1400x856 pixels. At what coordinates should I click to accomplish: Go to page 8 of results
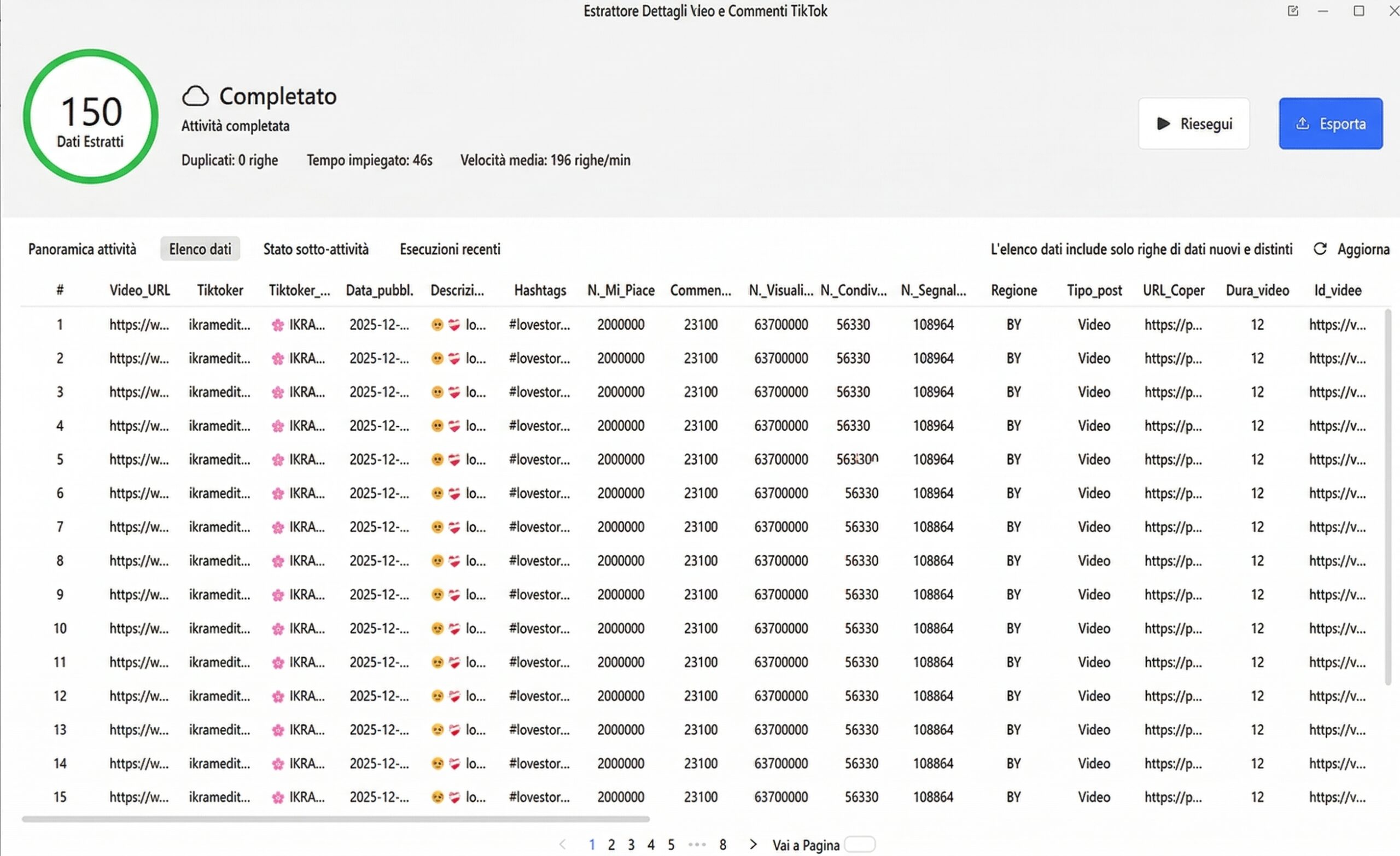[x=723, y=845]
